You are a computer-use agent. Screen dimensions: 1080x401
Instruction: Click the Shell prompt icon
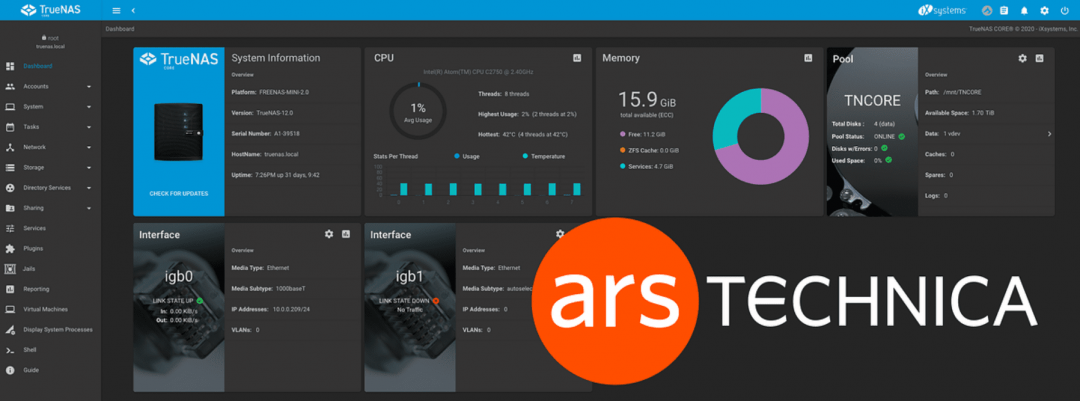click(x=10, y=350)
